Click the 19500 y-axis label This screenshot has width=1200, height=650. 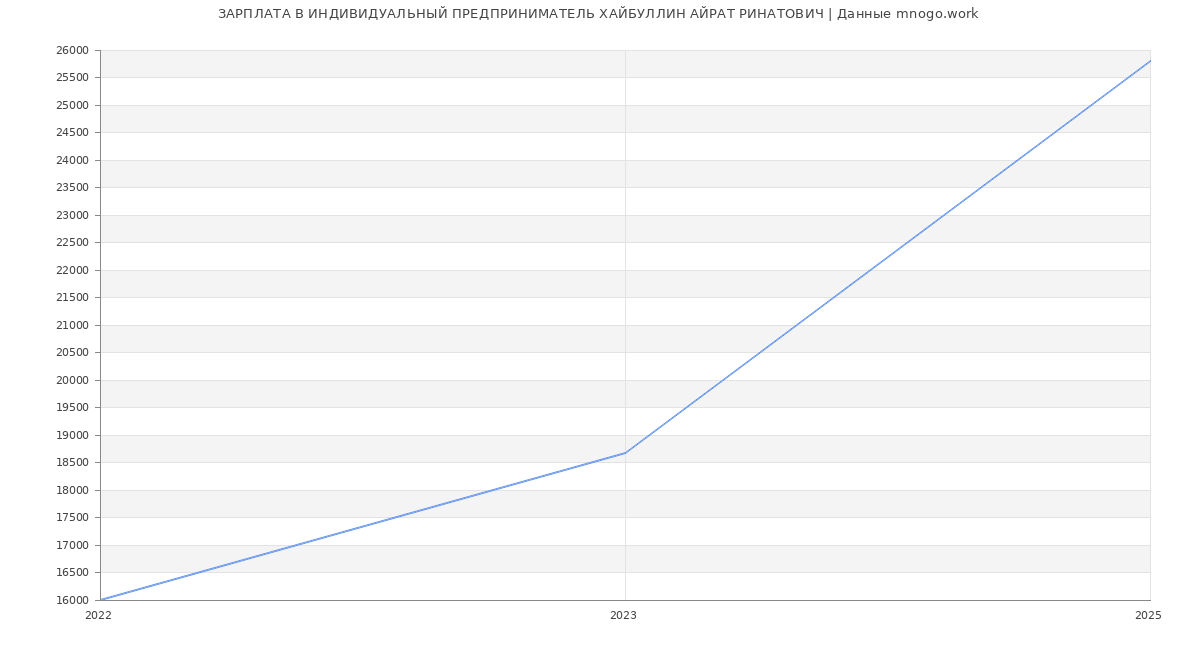coord(72,408)
